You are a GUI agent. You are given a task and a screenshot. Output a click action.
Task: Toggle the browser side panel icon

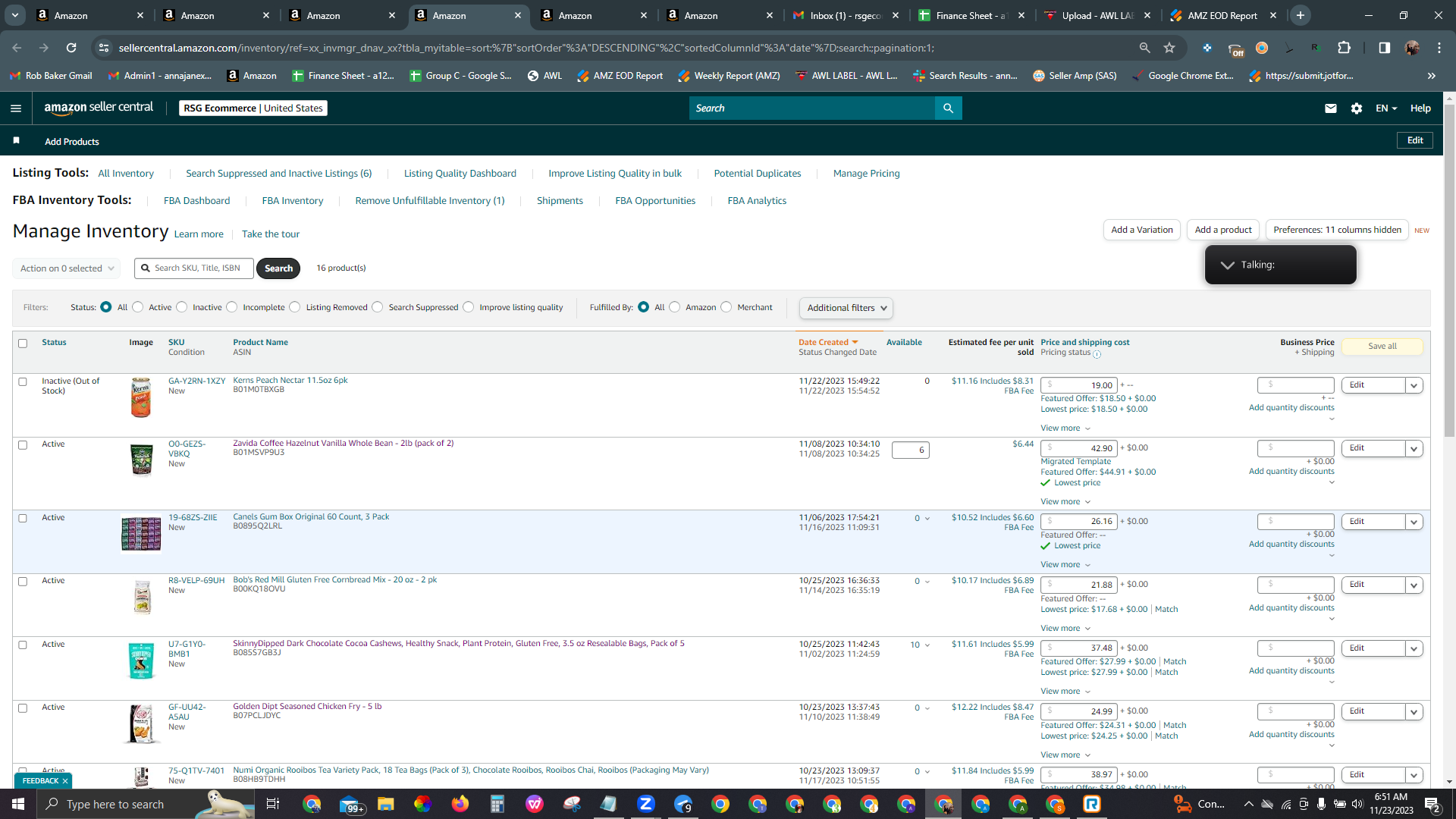pos(1385,48)
